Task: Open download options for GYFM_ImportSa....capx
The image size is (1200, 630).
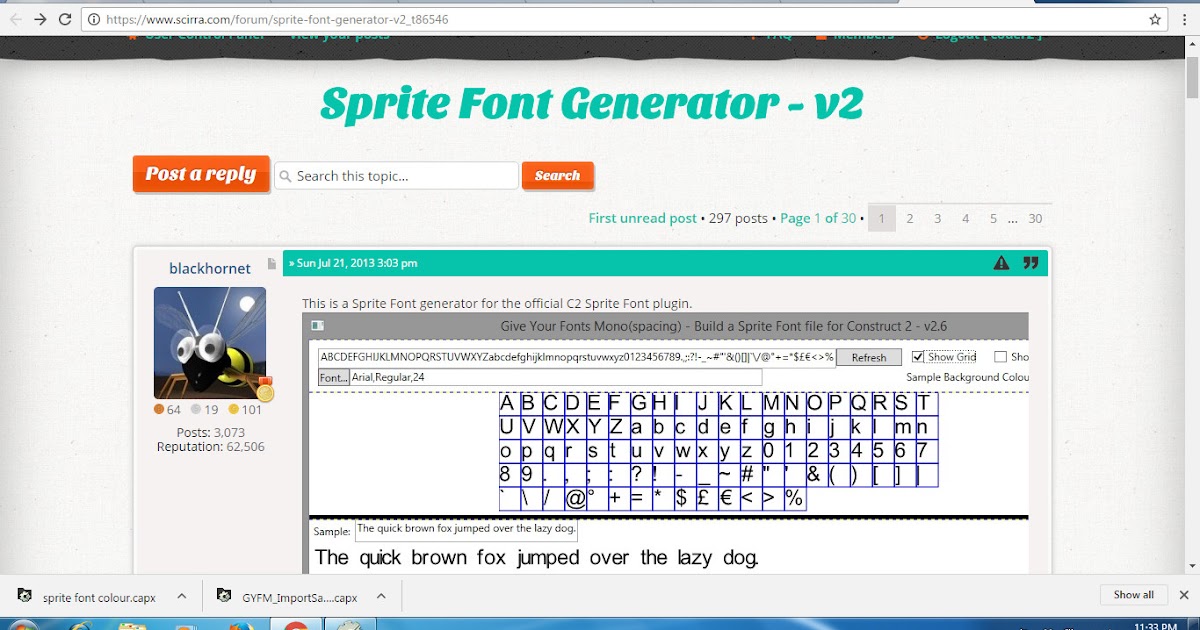Action: 381,594
